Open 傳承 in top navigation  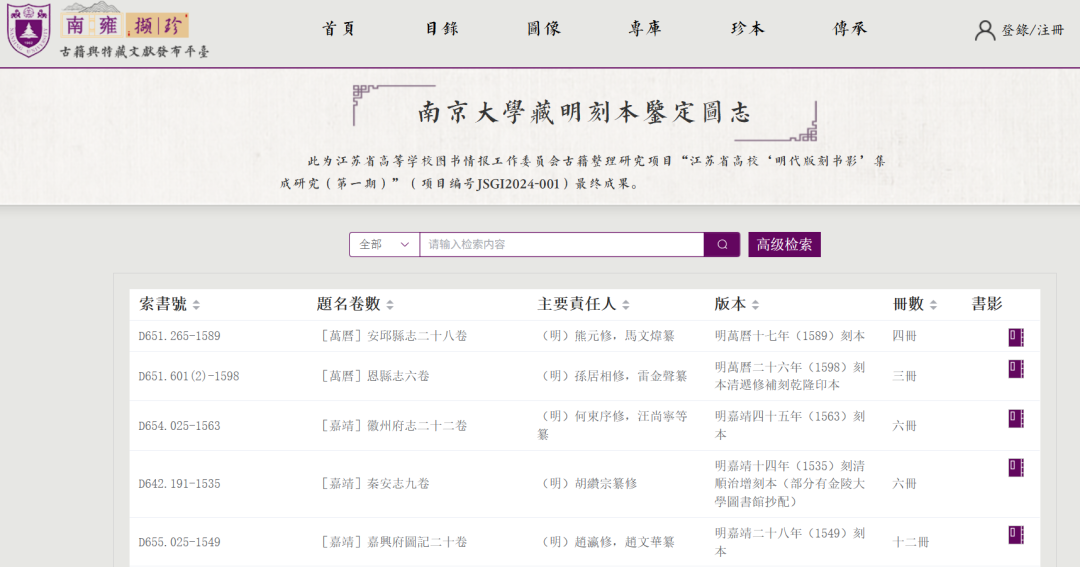tap(850, 28)
